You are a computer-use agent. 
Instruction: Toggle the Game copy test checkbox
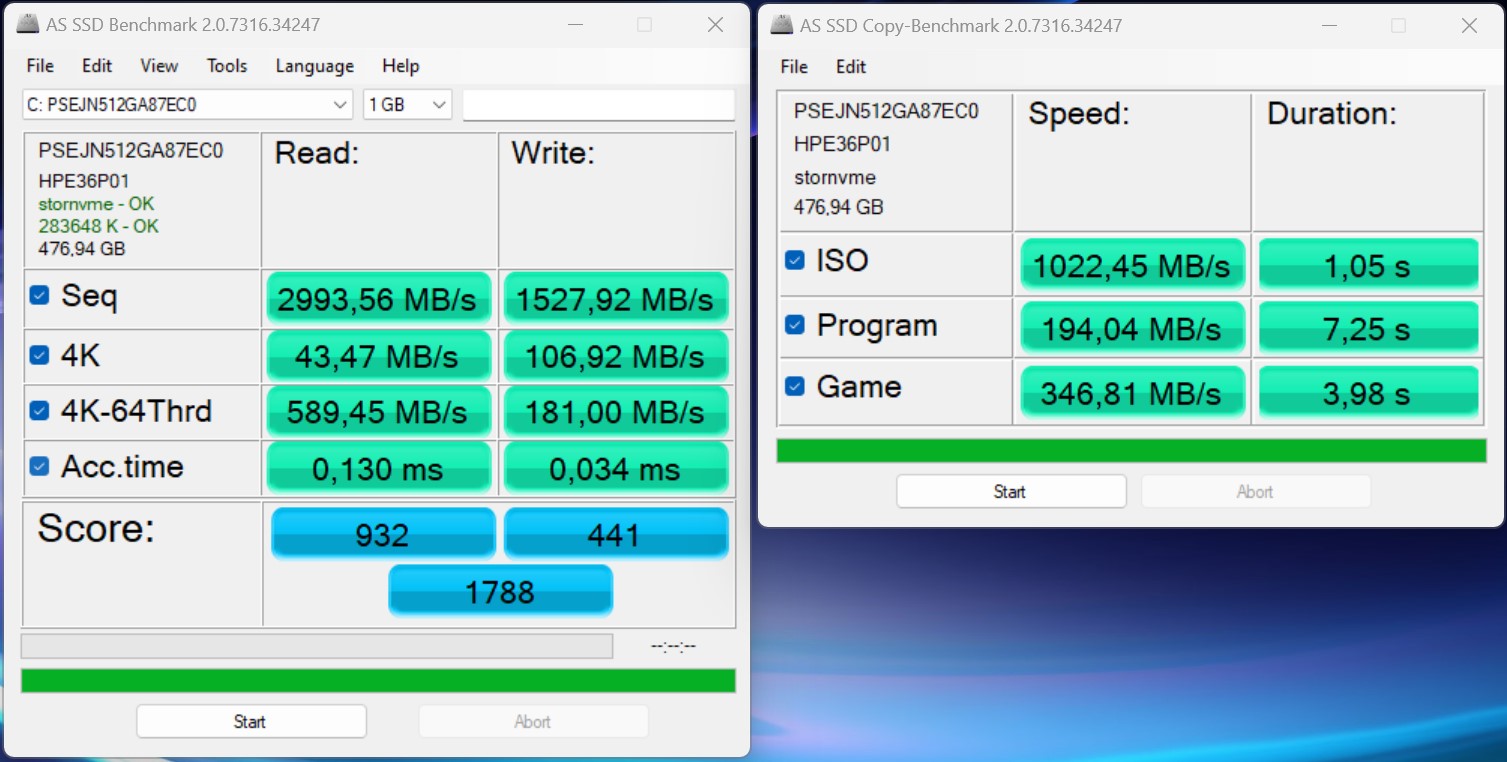point(795,386)
